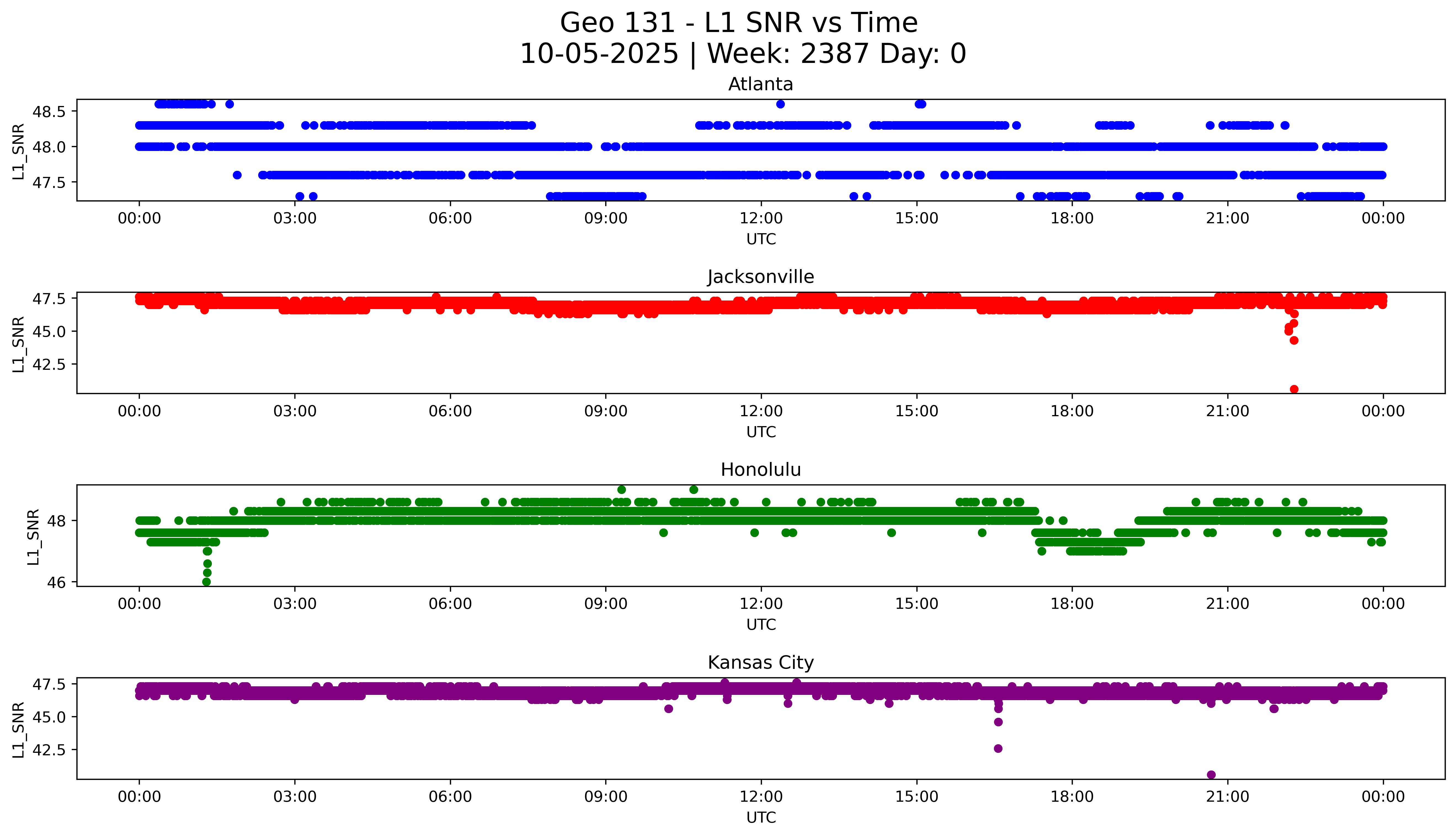Viewport: 1456px width, 837px height.
Task: Click the 18:00 tick label under Kansas City plot
Action: click(1072, 797)
